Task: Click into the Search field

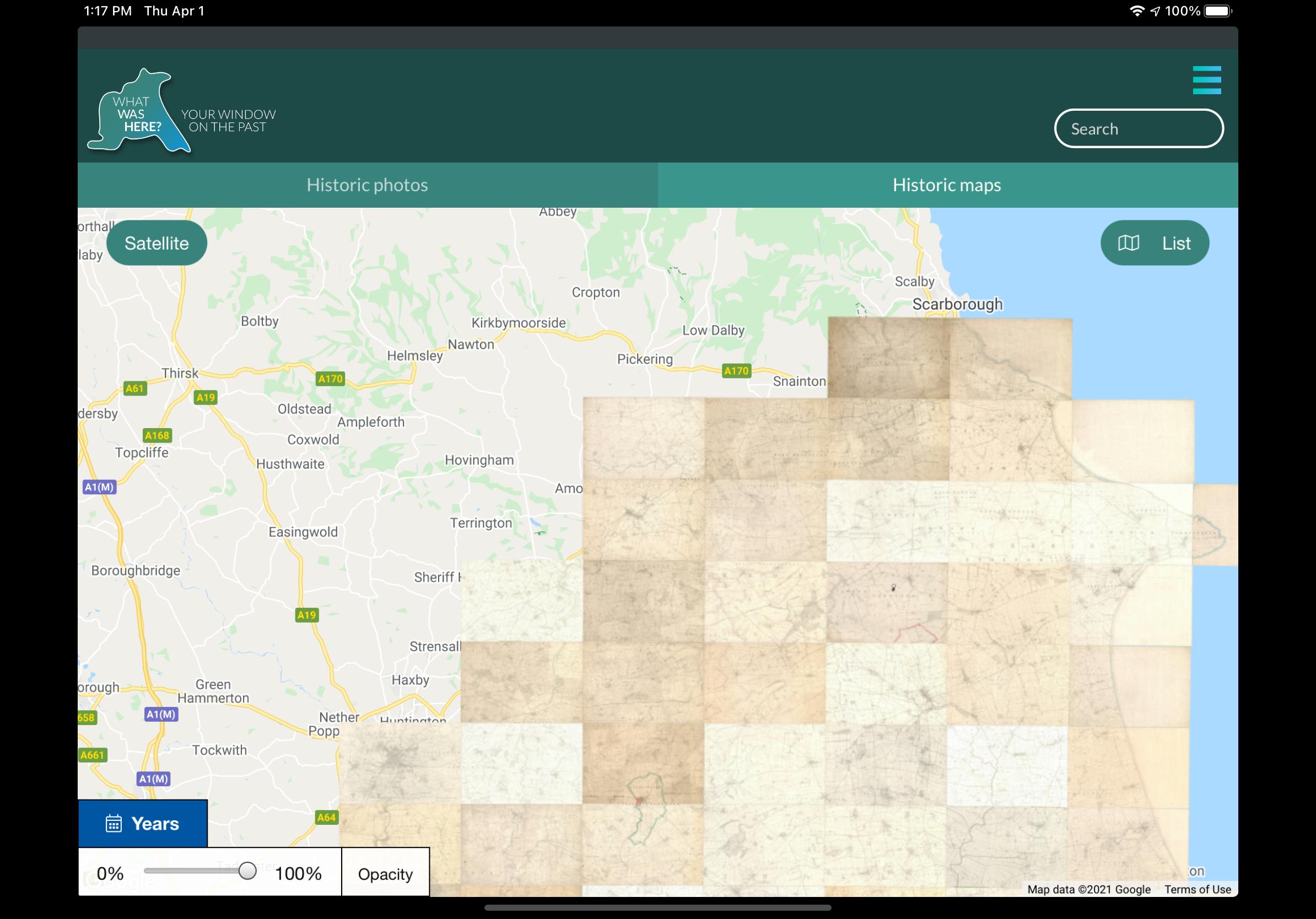Action: point(1139,128)
